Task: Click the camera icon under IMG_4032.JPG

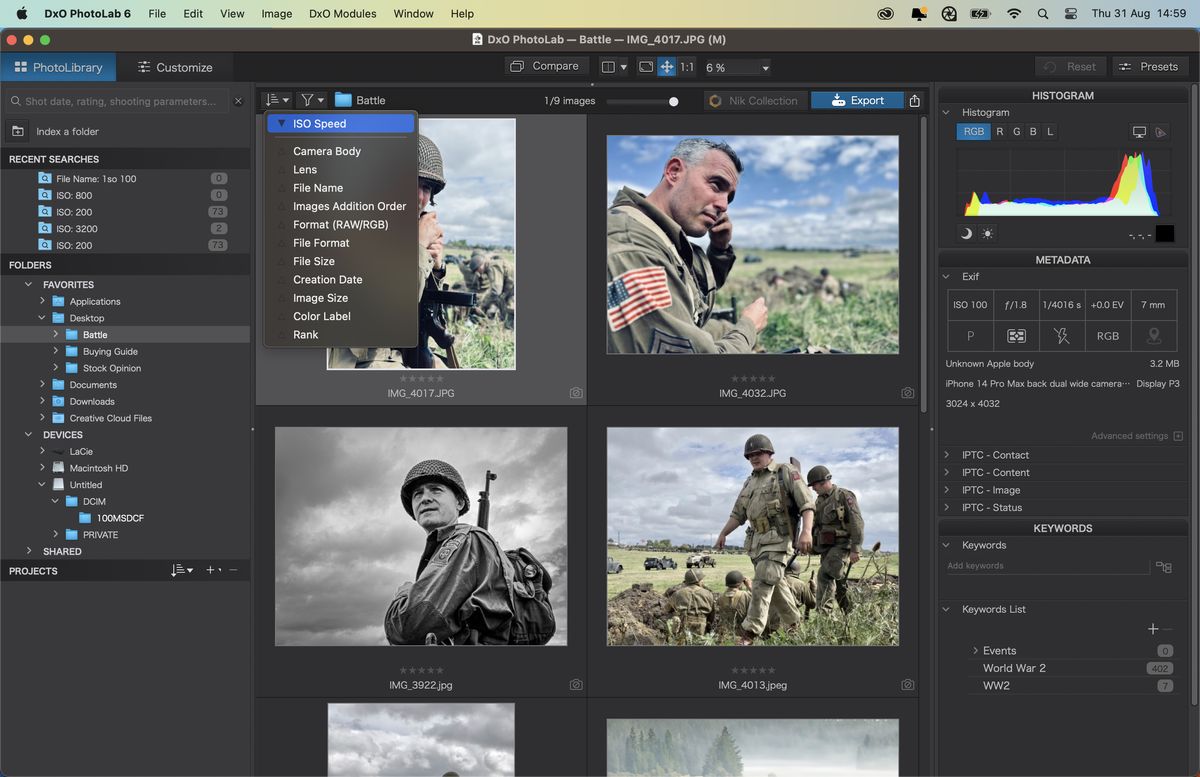Action: [x=907, y=393]
